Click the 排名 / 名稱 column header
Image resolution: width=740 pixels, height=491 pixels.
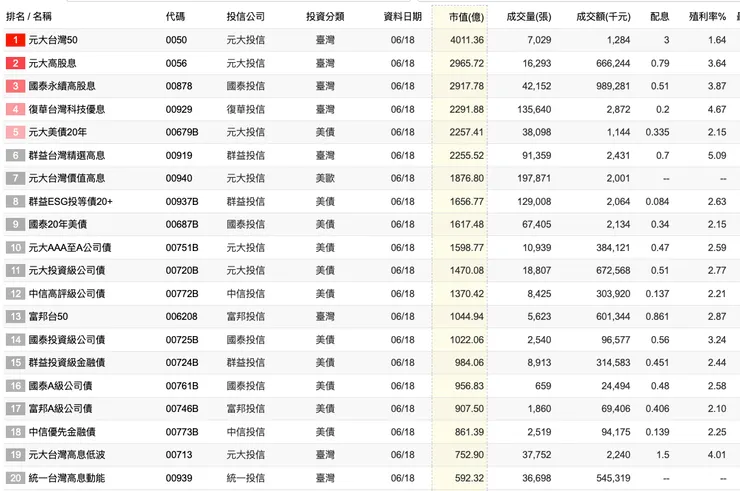pos(29,17)
